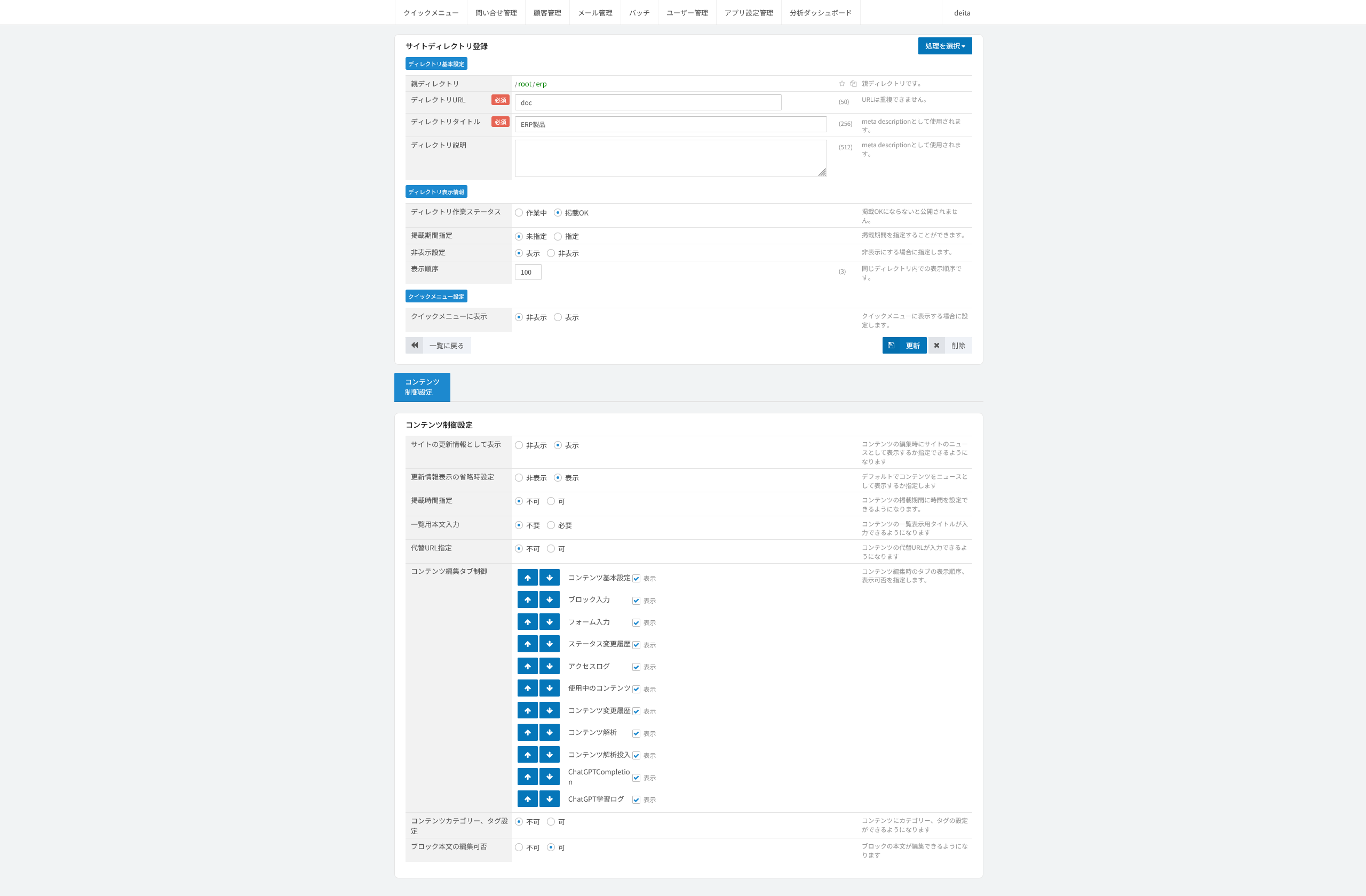The image size is (1366, 896).
Task: Click the star favorite icon beside parent directory
Action: pyautogui.click(x=842, y=84)
